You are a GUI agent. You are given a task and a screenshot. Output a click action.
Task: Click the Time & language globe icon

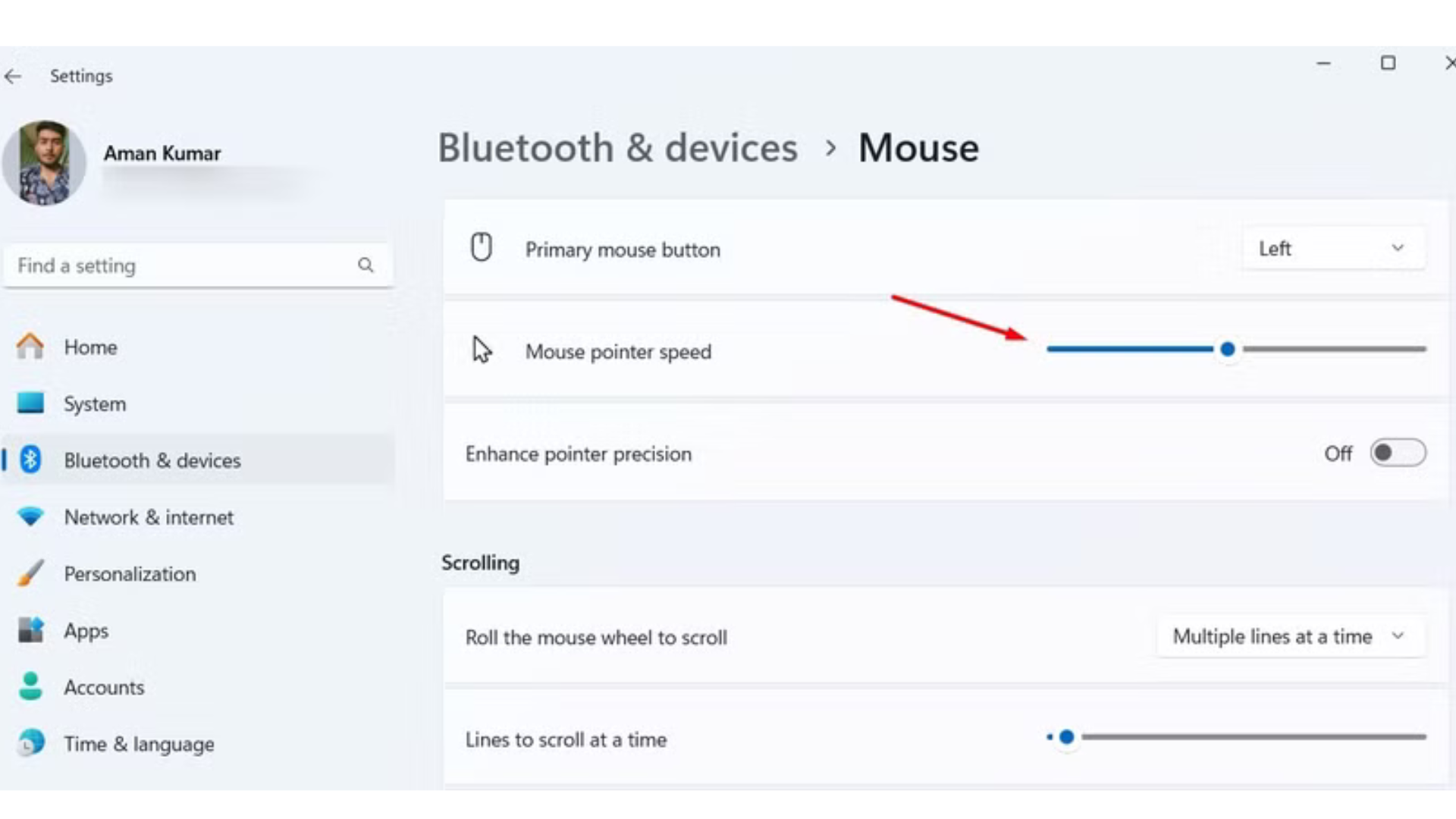coord(30,743)
